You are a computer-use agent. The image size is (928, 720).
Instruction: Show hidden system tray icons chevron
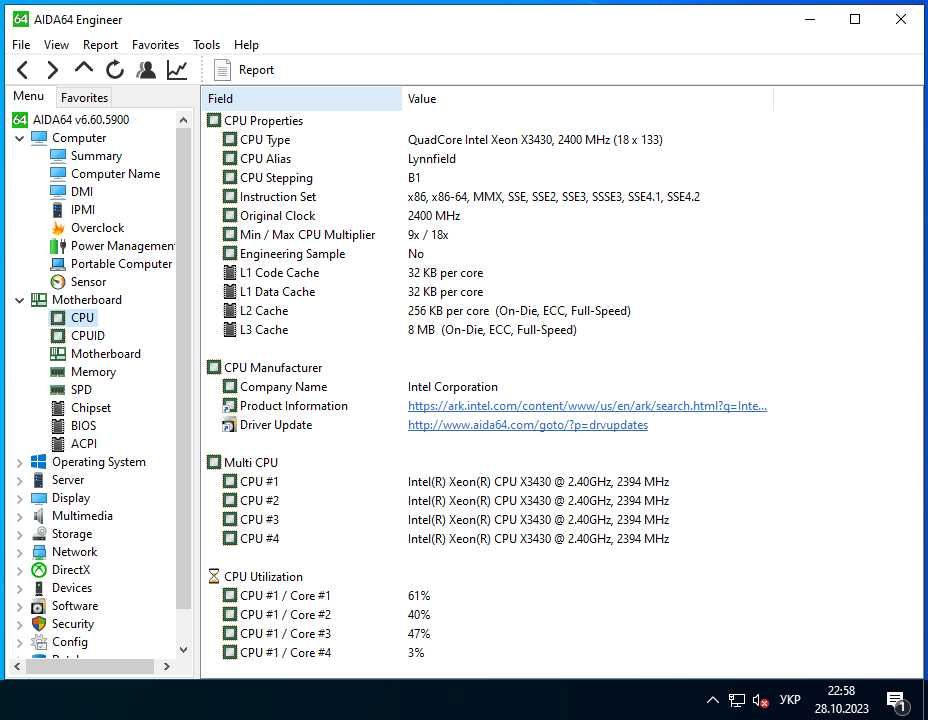coord(713,700)
